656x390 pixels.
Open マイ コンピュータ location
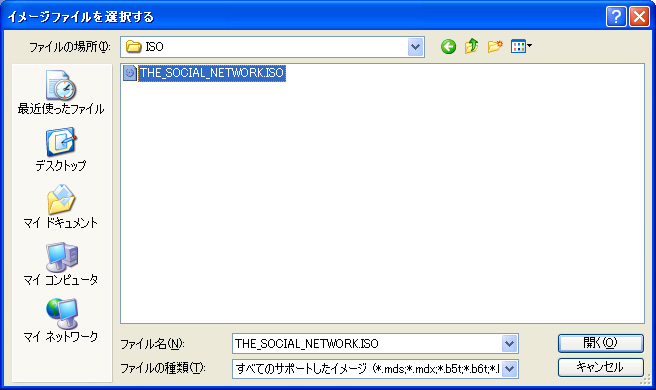click(x=61, y=264)
